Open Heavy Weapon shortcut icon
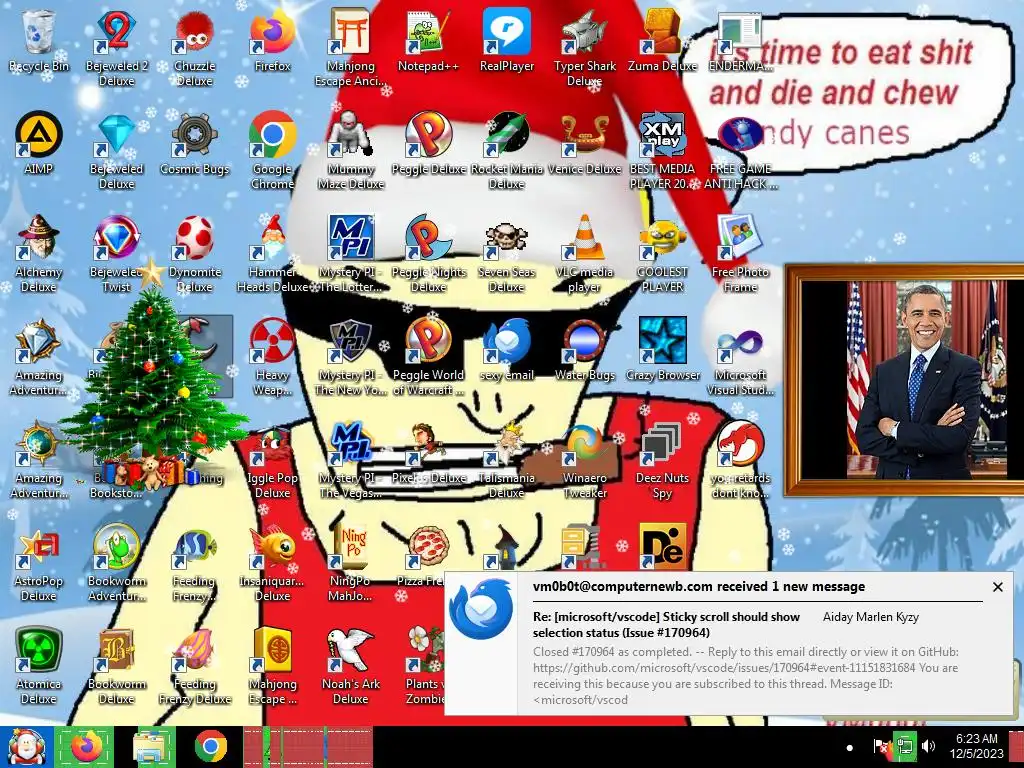The height and width of the screenshot is (768, 1024). point(272,357)
